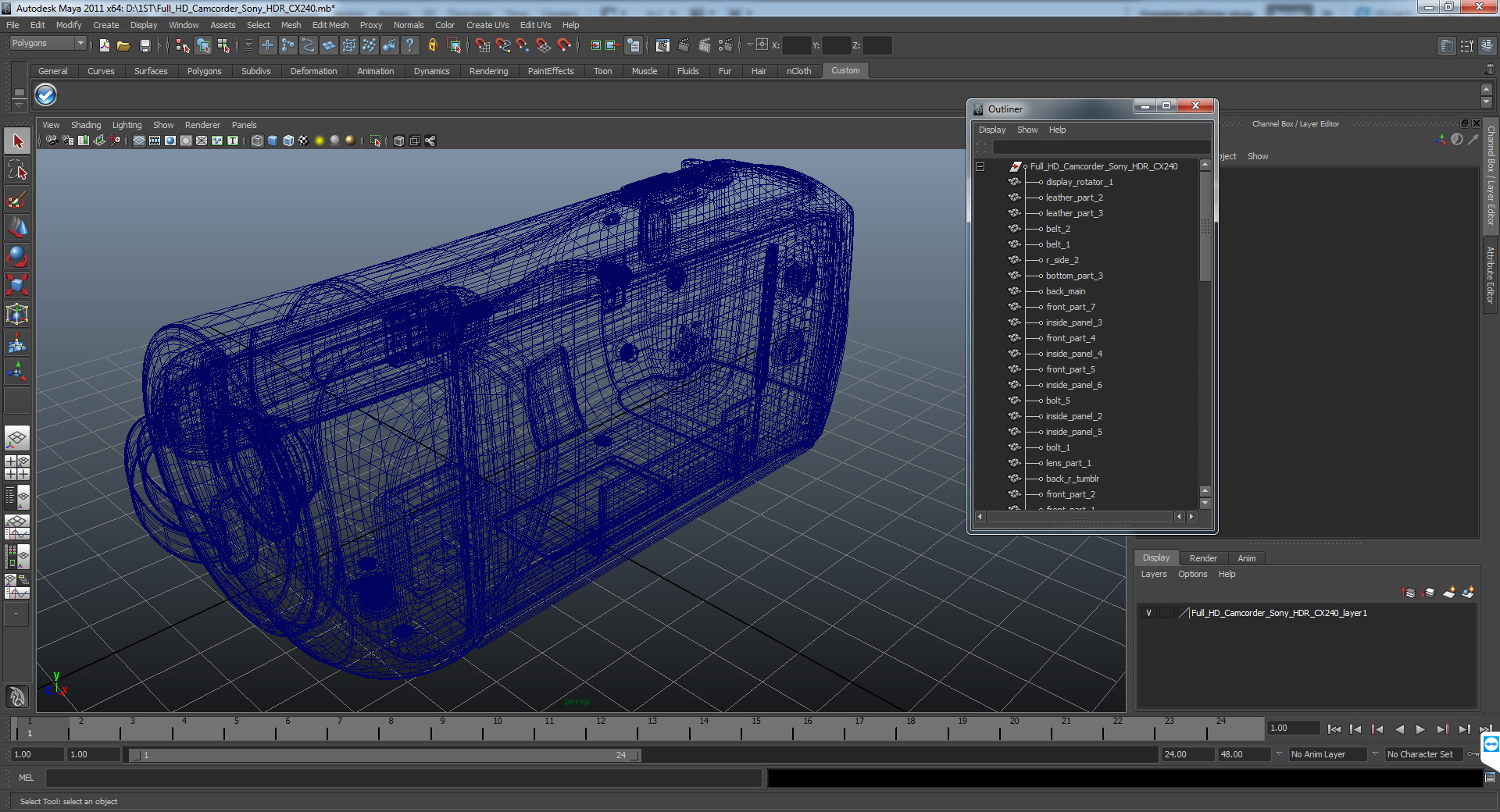Viewport: 1500px width, 812px height.
Task: Open layer editor Options menu
Action: [1192, 574]
